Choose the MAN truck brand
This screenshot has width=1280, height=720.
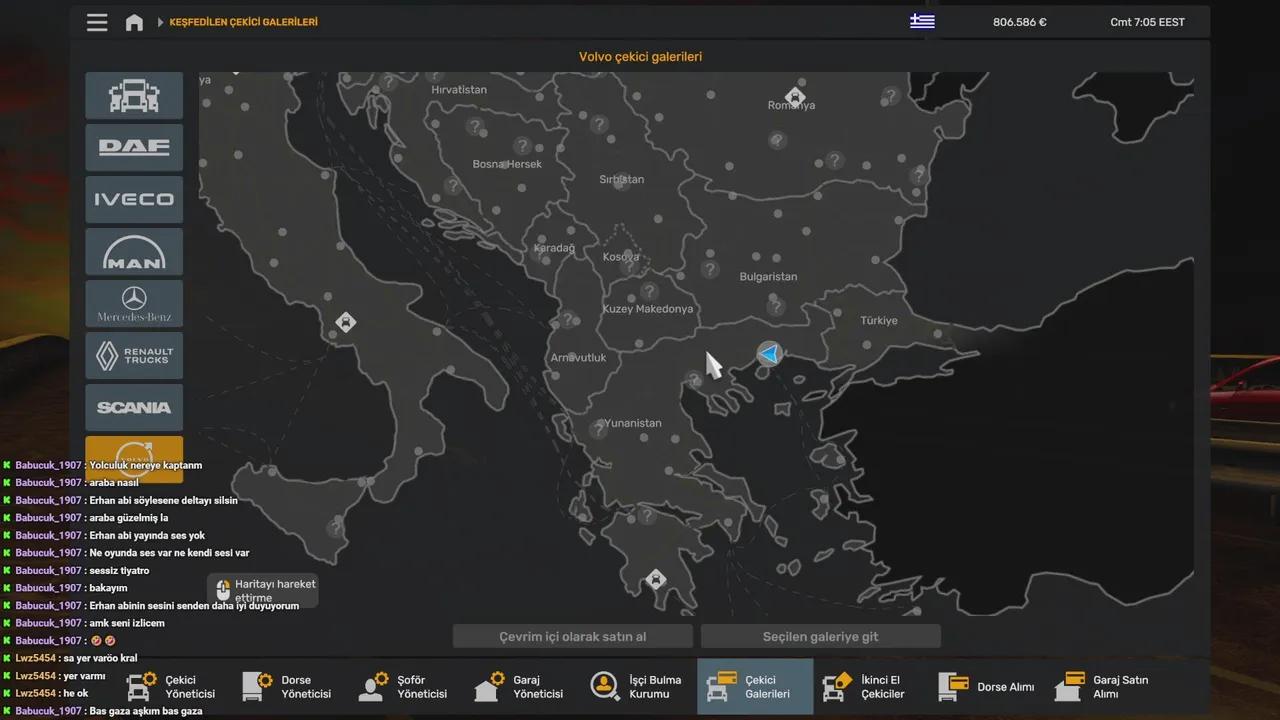tap(134, 251)
